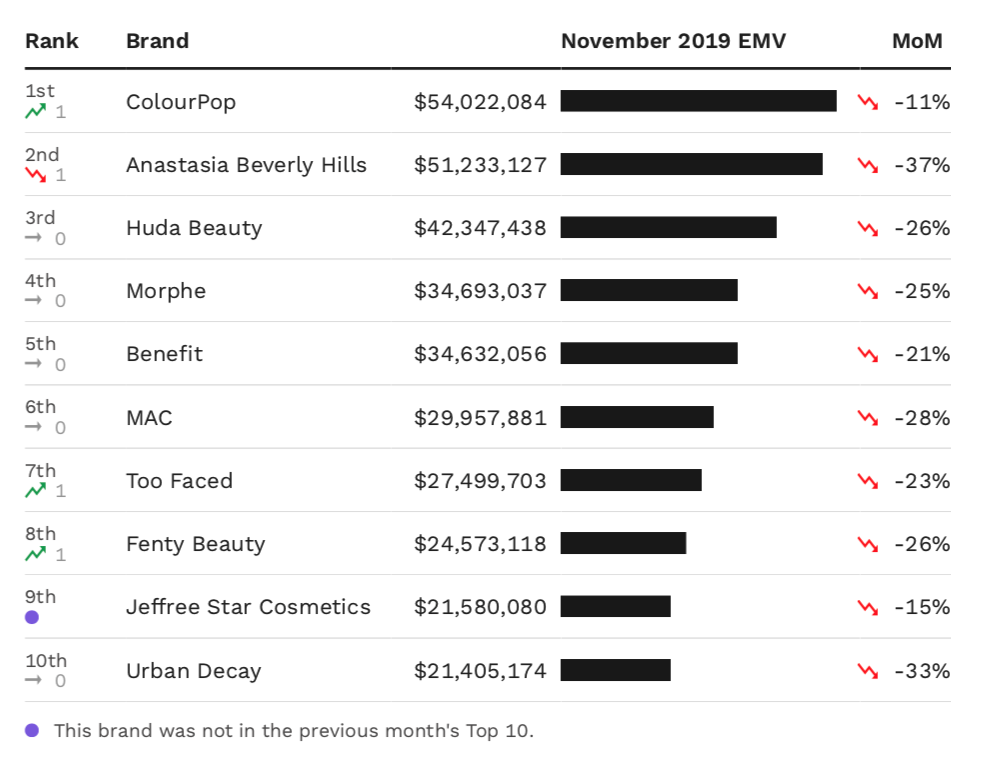
Task: Select the Anastasia Beverly Hills brand name
Action: pos(246,165)
